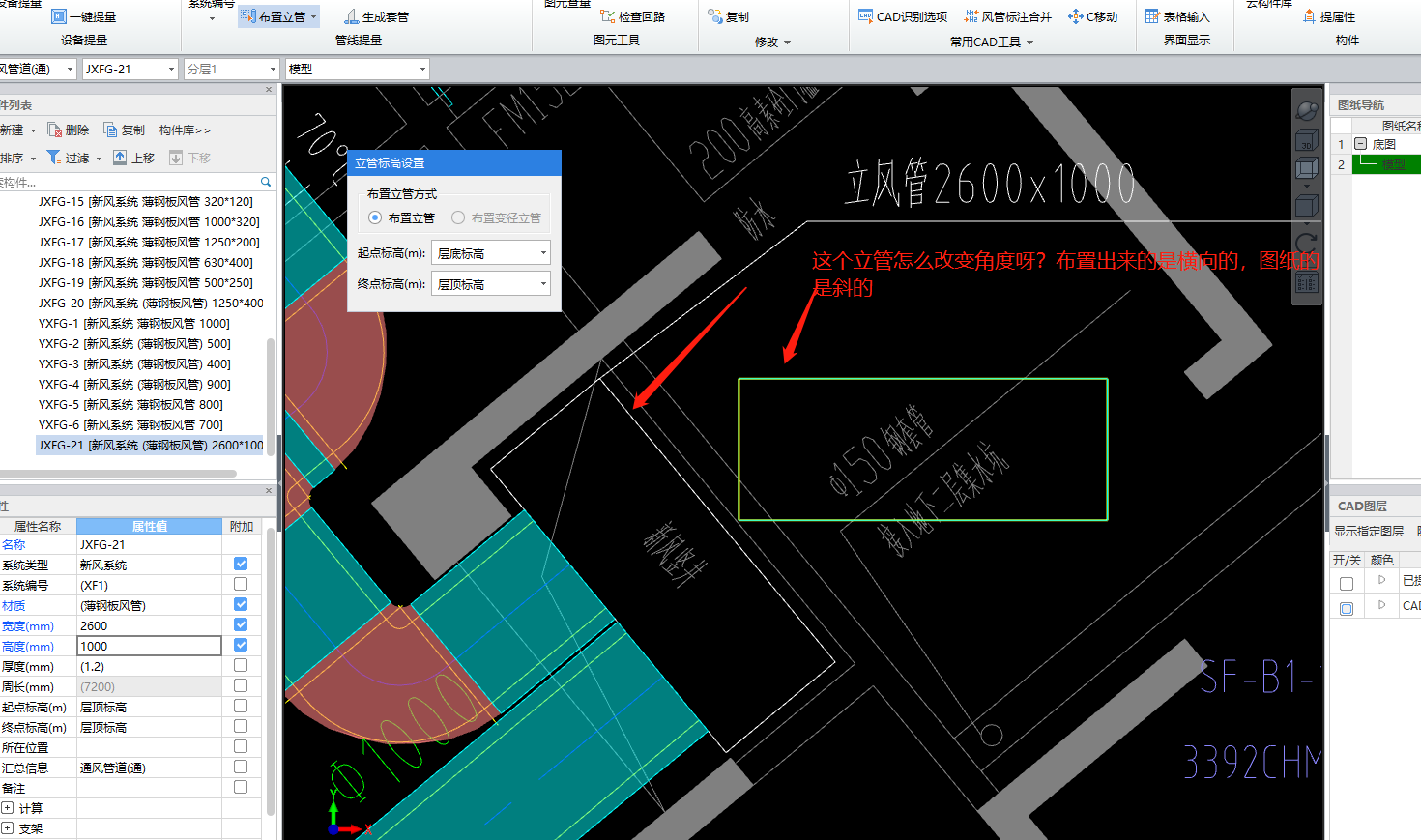Select JXFG-20 component in list
Image resolution: width=1421 pixels, height=840 pixels.
(151, 303)
